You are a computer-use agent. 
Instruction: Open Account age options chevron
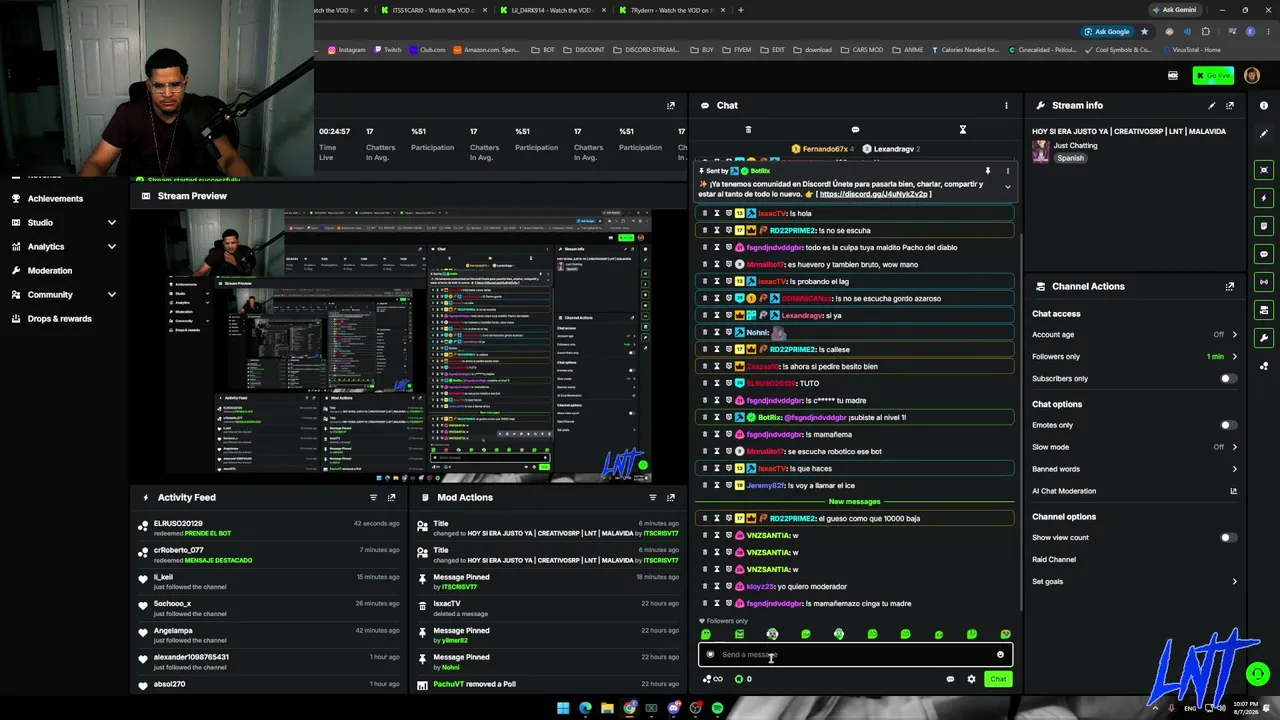point(1234,335)
